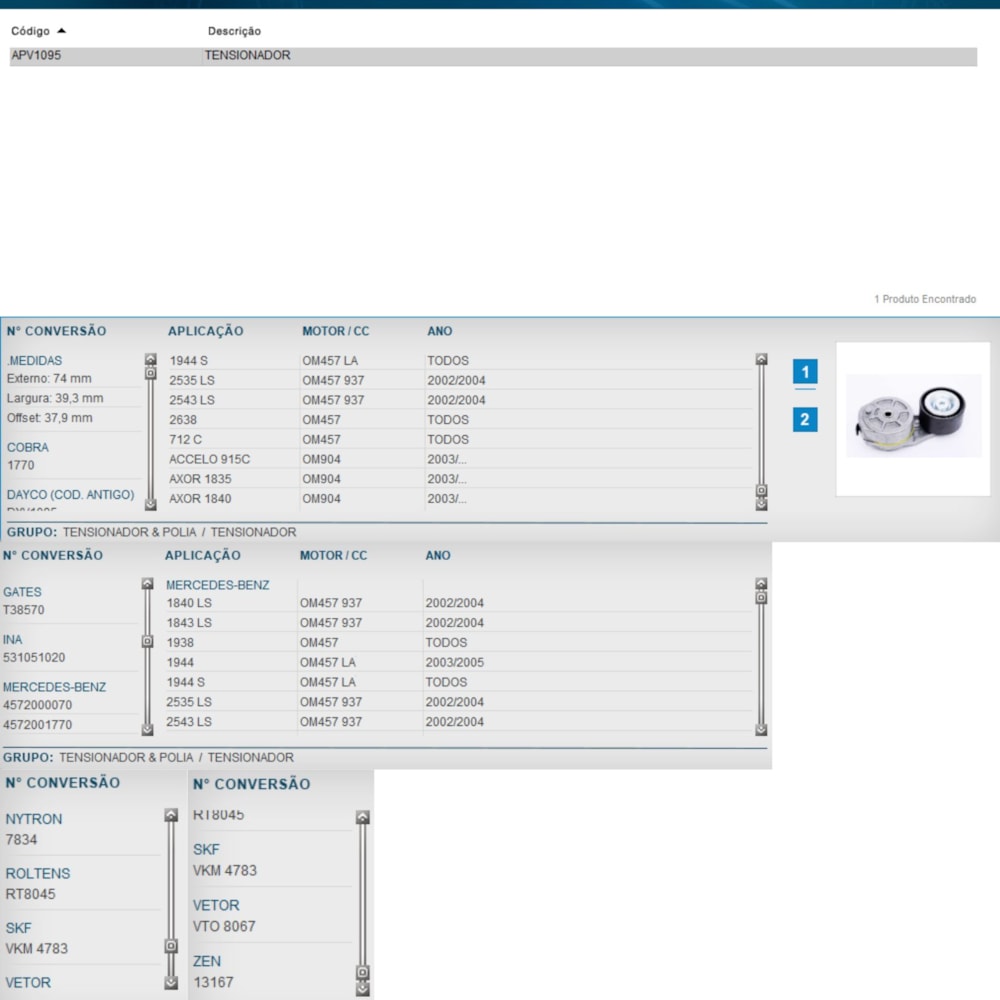
Task: Click the Código sort arrow icon
Action: [61, 31]
